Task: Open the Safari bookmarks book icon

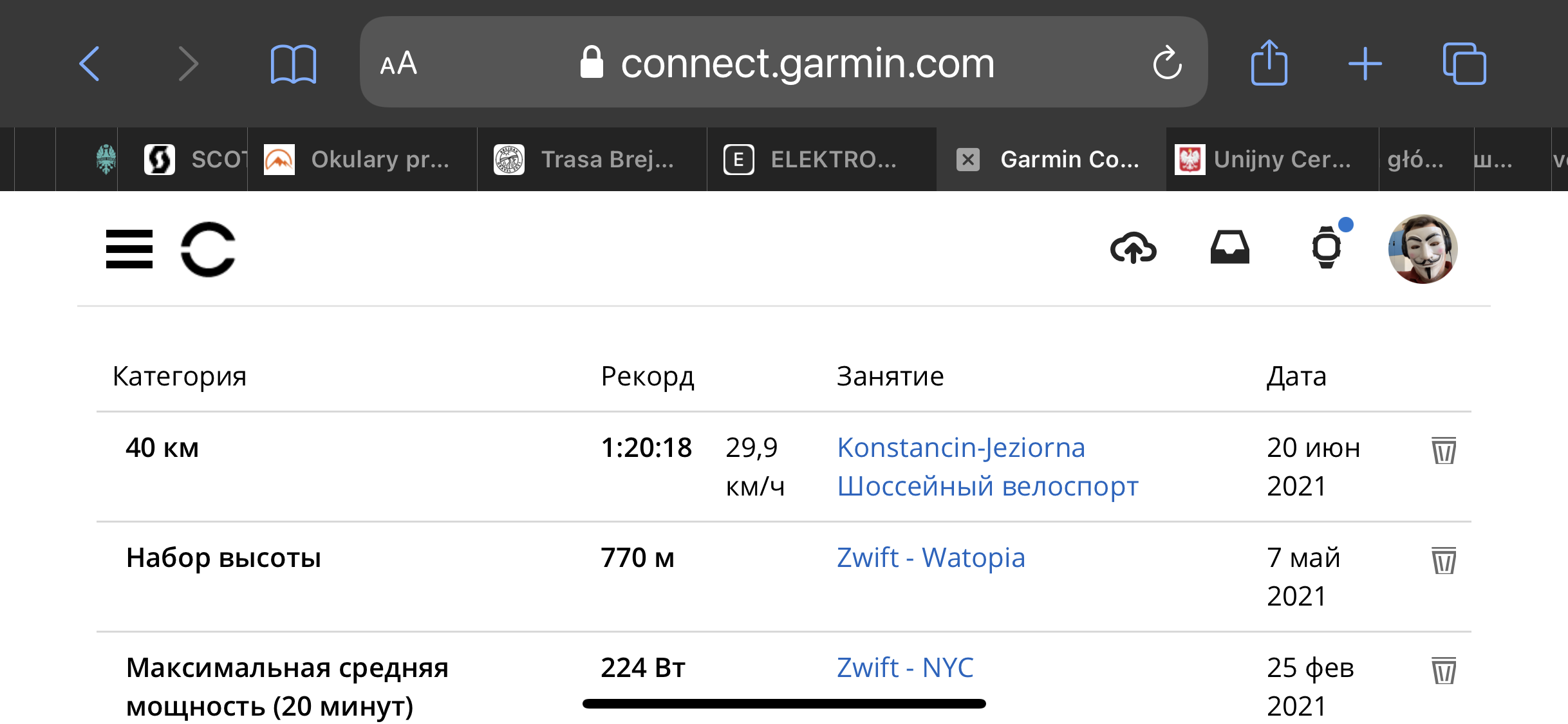Action: pos(294,64)
